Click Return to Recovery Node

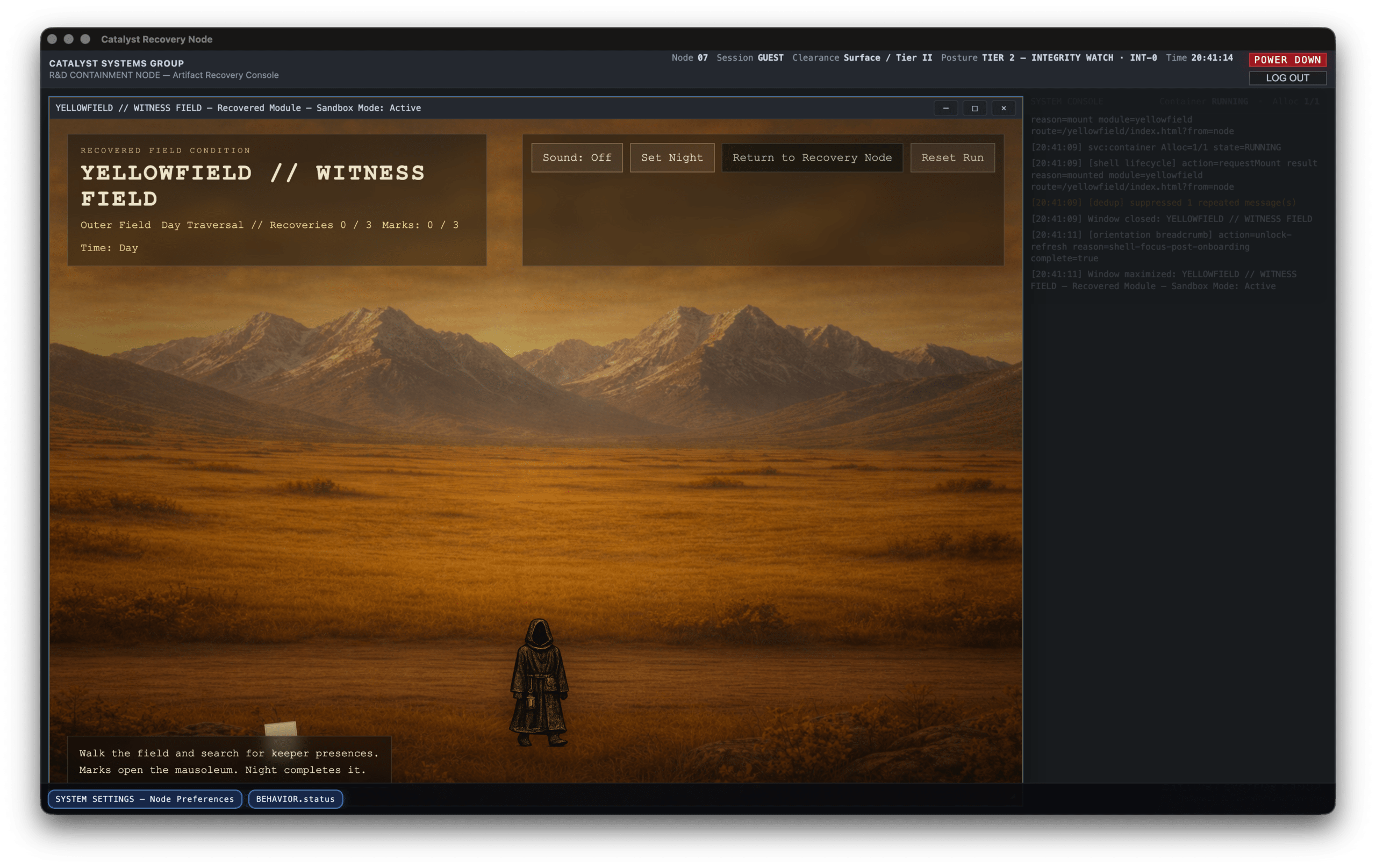tap(812, 157)
